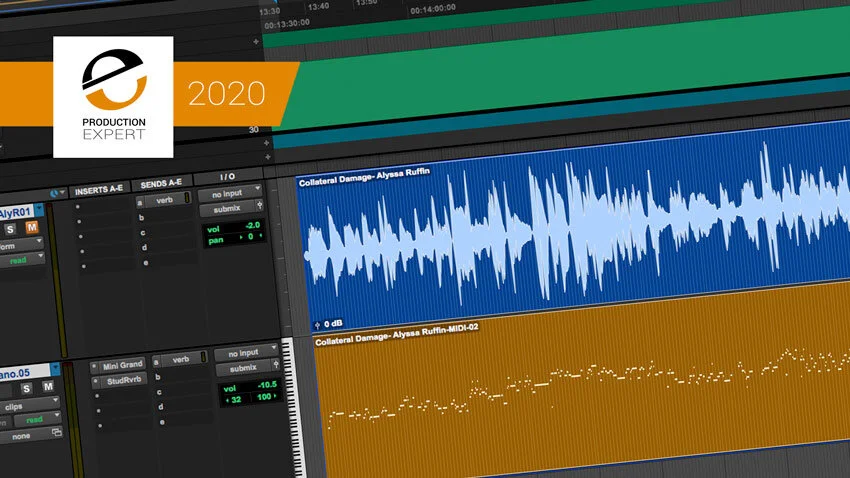Change AlyR01 automation mode from read

pyautogui.click(x=22, y=260)
